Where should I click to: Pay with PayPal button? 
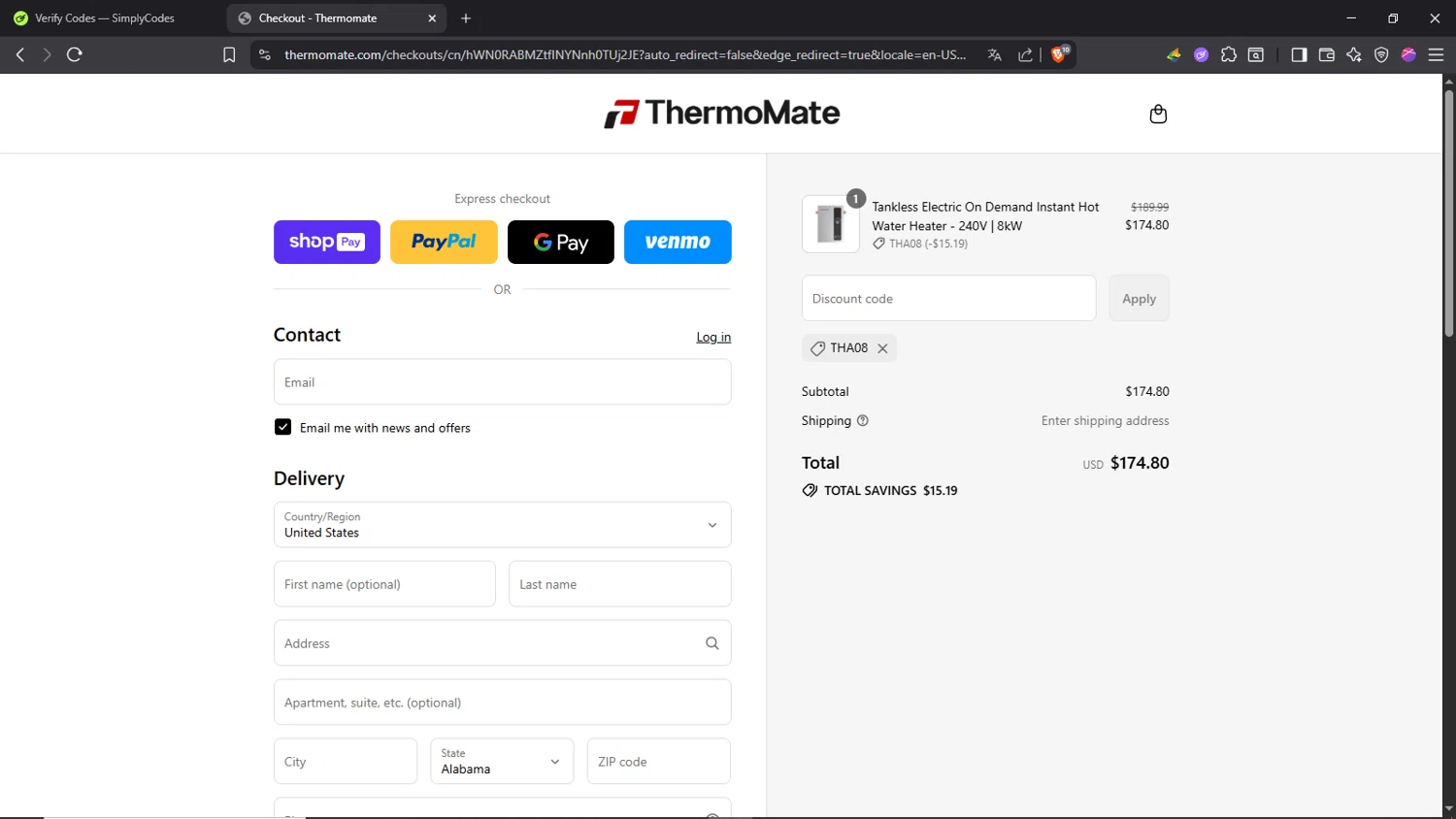tap(444, 242)
